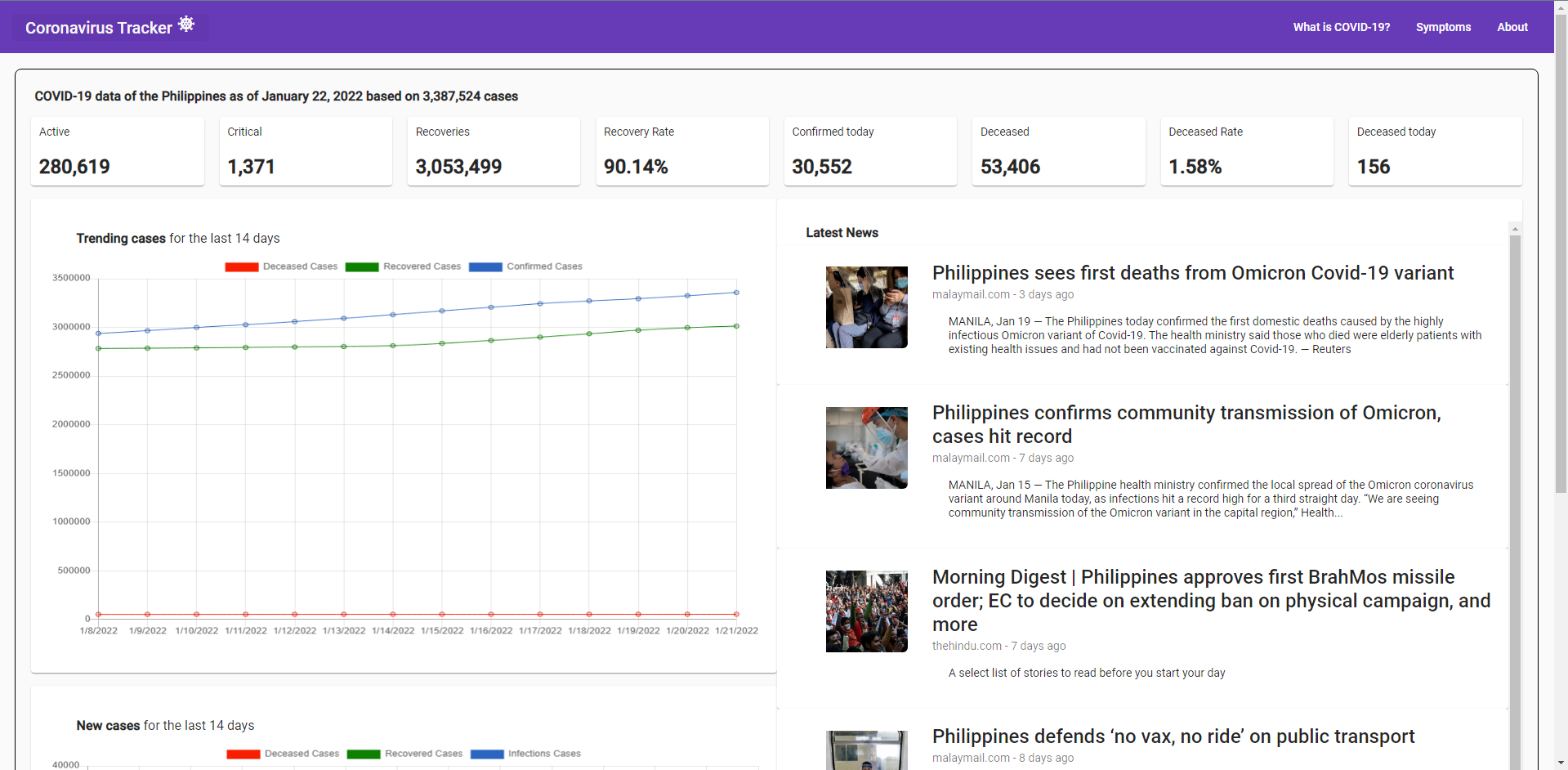Click the Confirmed today card

click(x=870, y=151)
